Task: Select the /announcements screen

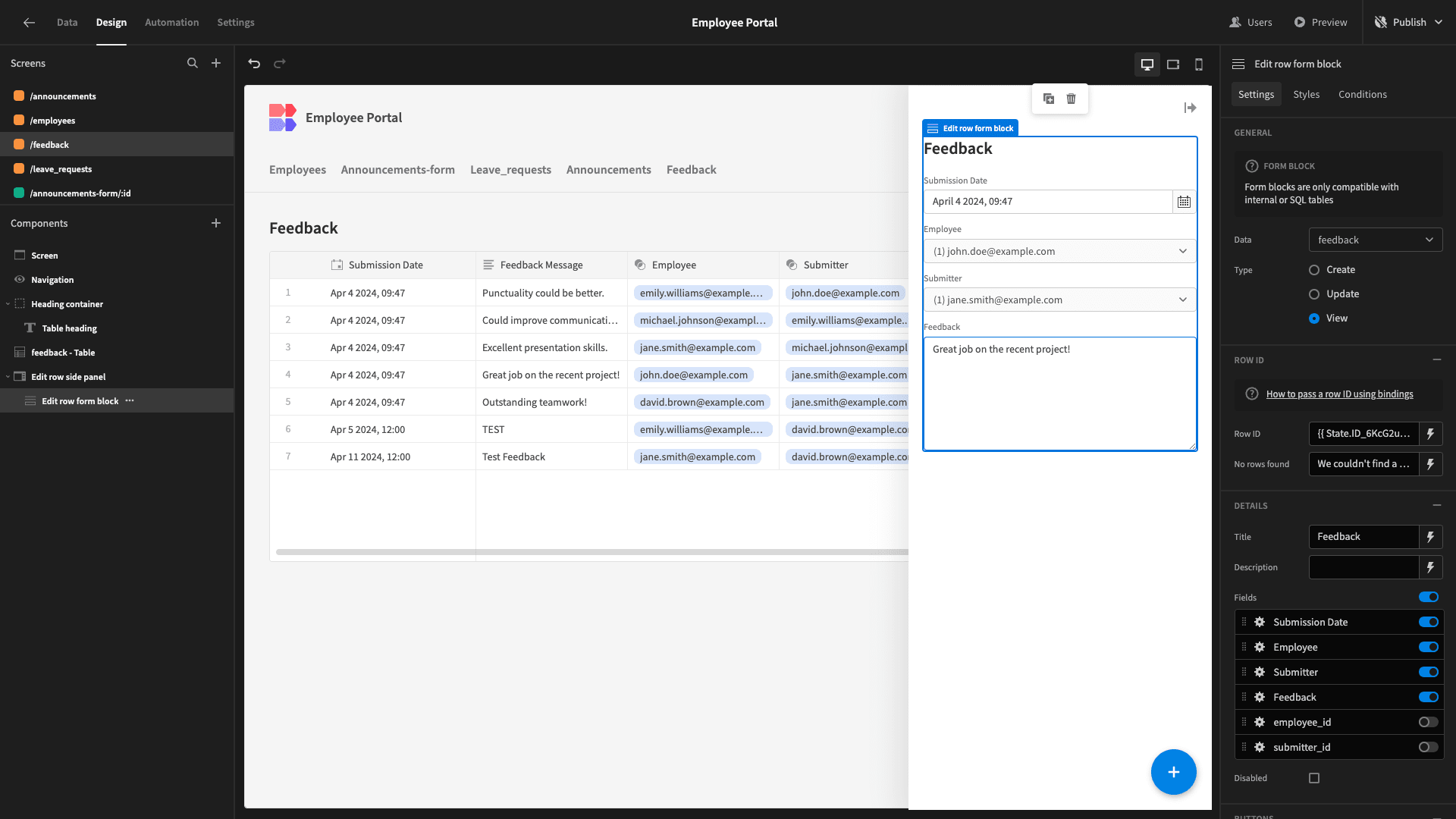Action: pyautogui.click(x=117, y=96)
